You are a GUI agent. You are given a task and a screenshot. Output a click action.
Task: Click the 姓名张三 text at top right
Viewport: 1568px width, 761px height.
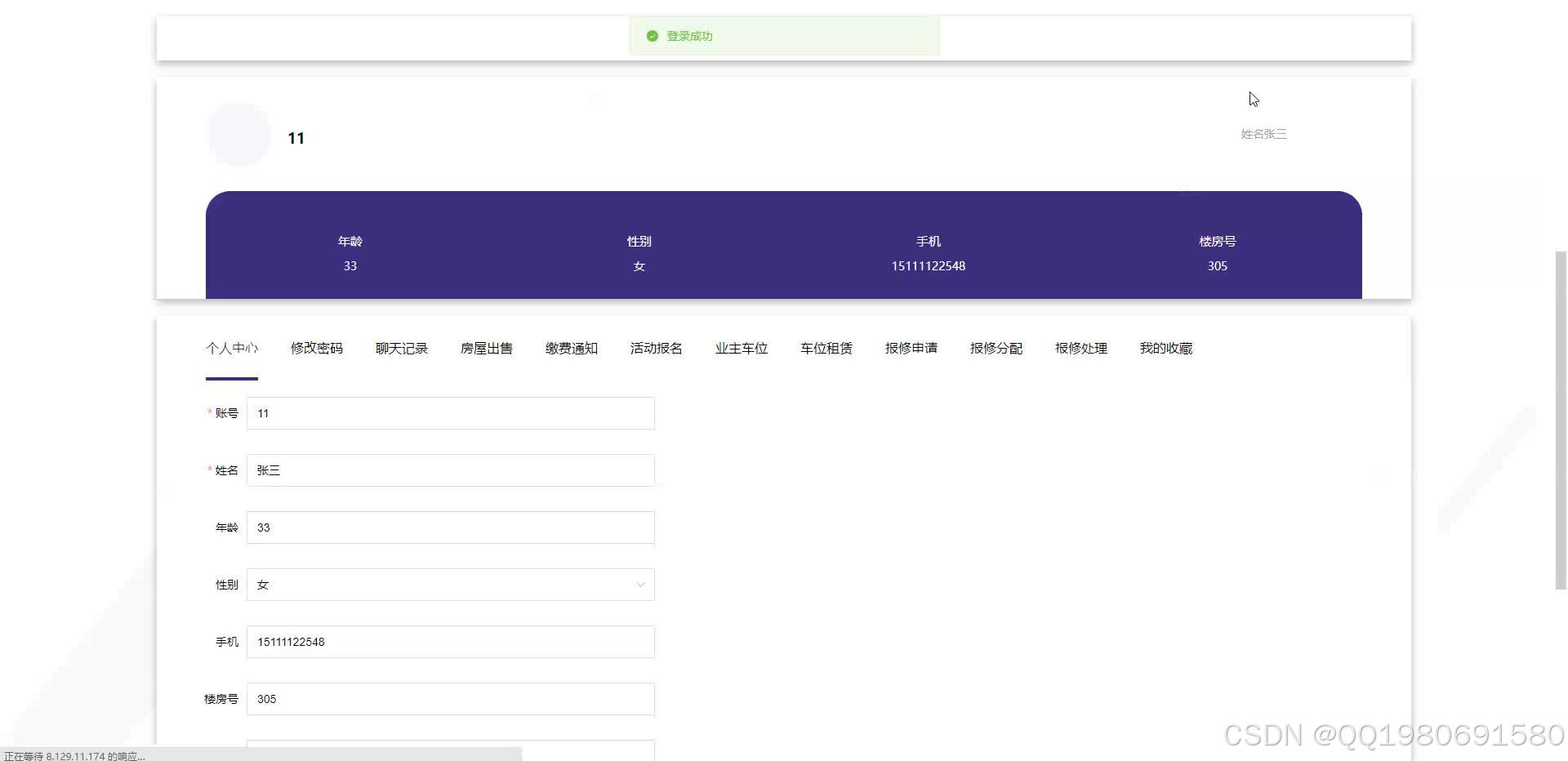1263,134
